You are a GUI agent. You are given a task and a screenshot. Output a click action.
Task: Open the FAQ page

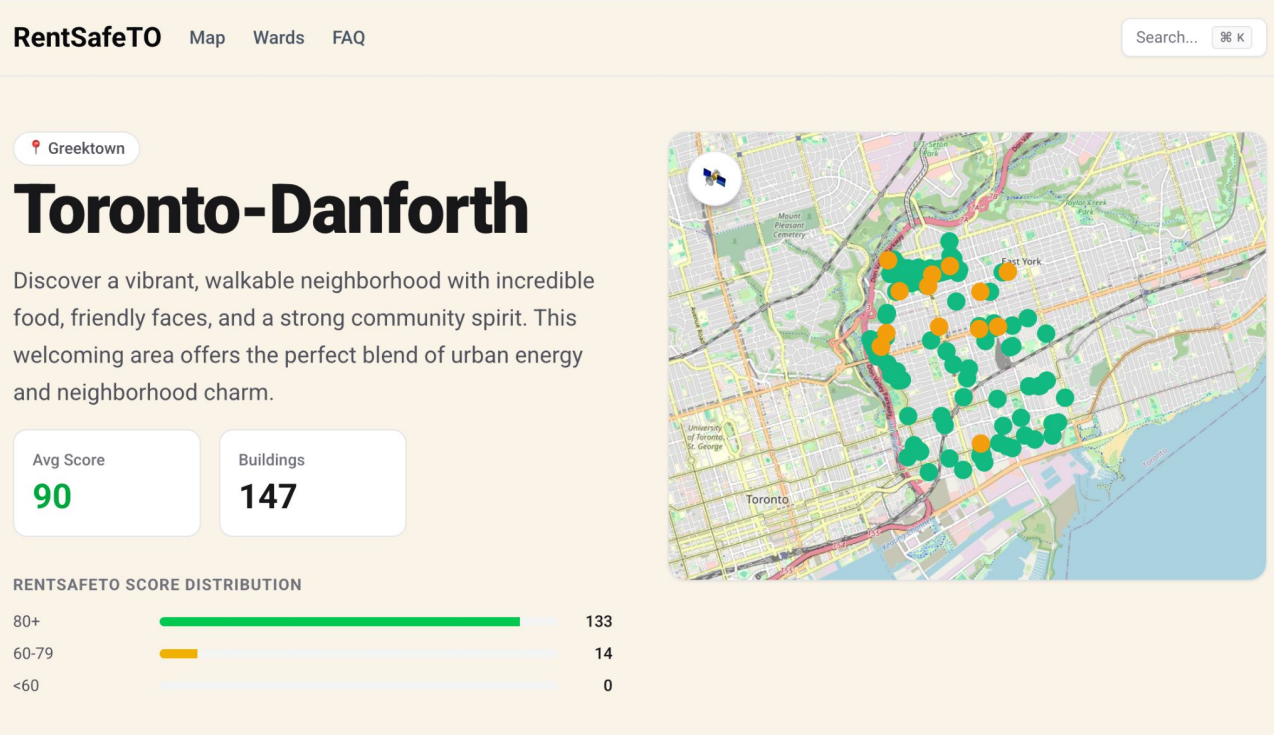348,37
